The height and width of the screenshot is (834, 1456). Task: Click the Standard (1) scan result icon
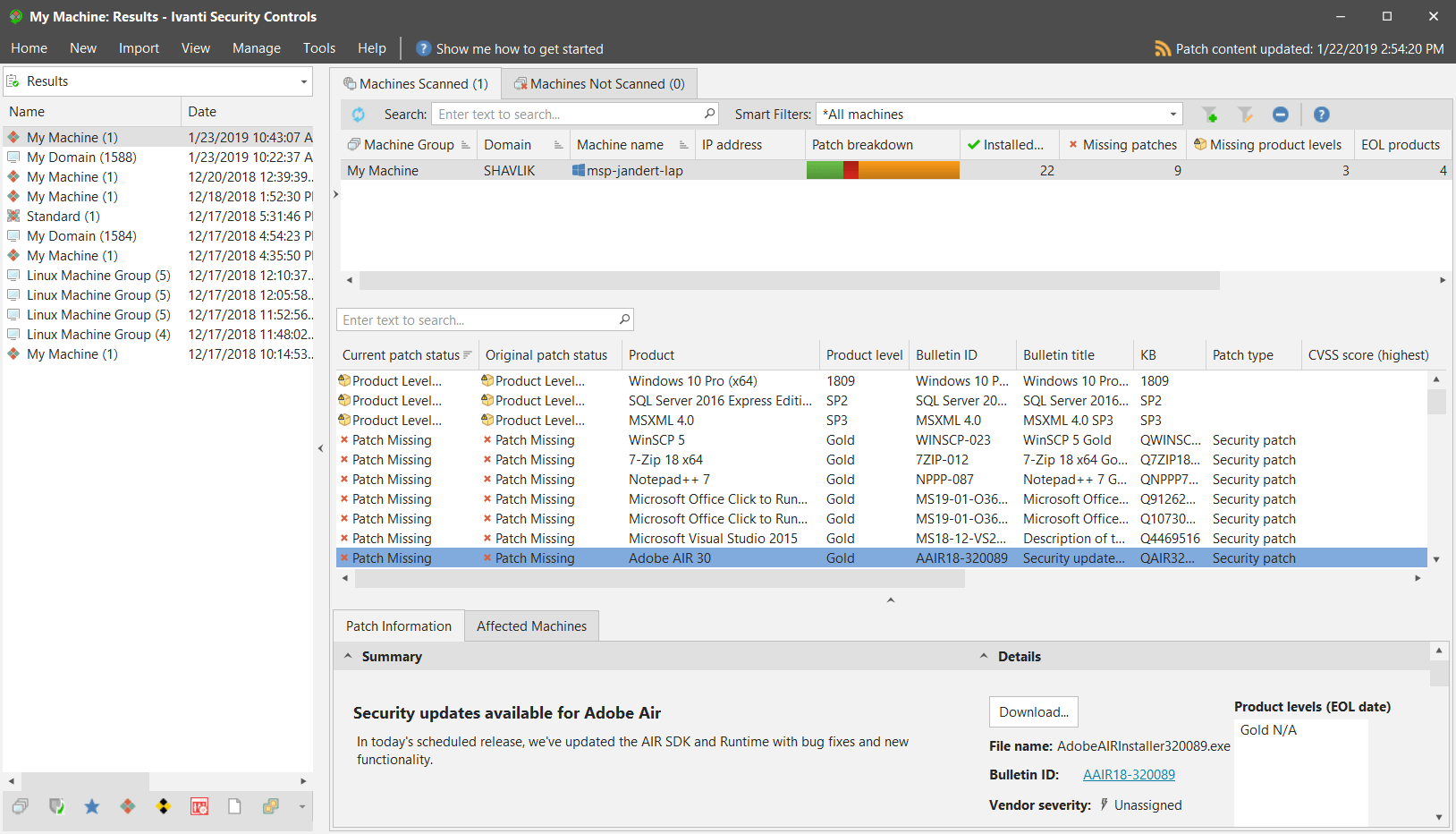13,216
